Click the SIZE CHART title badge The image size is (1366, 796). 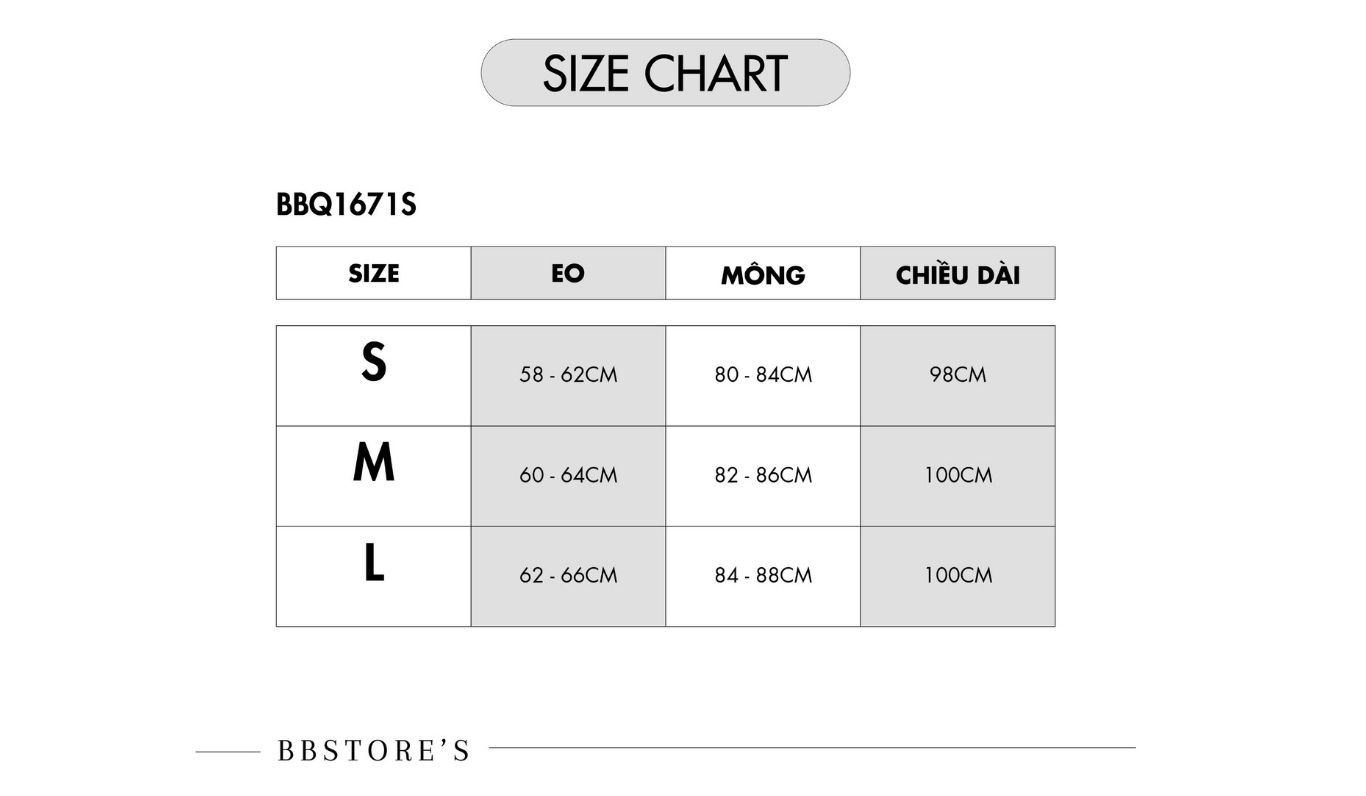pyautogui.click(x=665, y=73)
